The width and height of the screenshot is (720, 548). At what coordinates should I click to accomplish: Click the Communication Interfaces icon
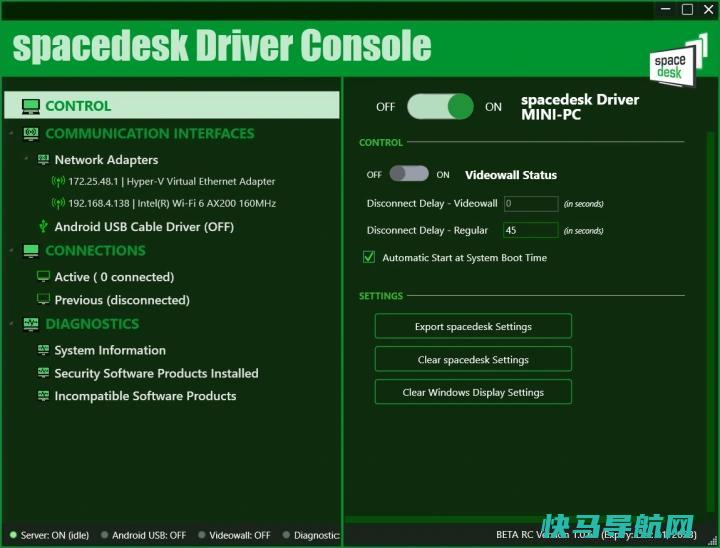tap(31, 134)
